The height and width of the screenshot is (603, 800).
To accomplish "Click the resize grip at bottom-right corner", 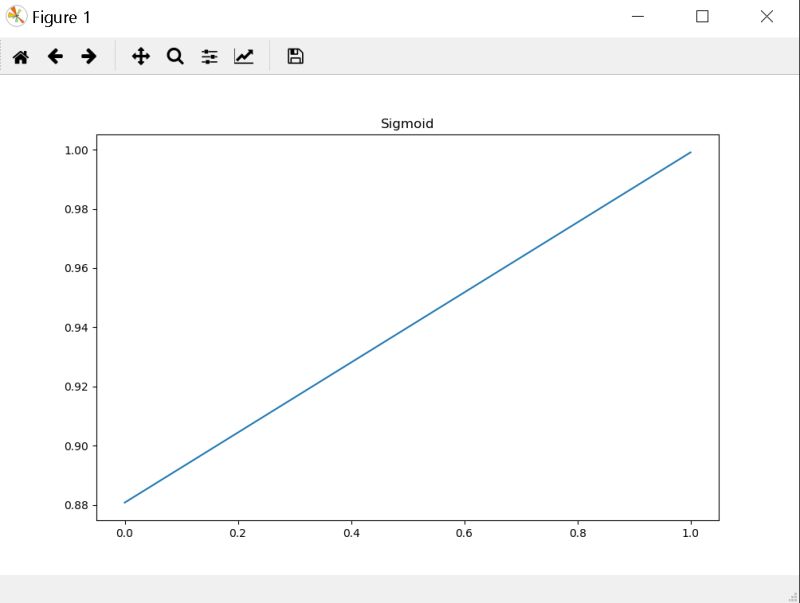I will [x=793, y=596].
